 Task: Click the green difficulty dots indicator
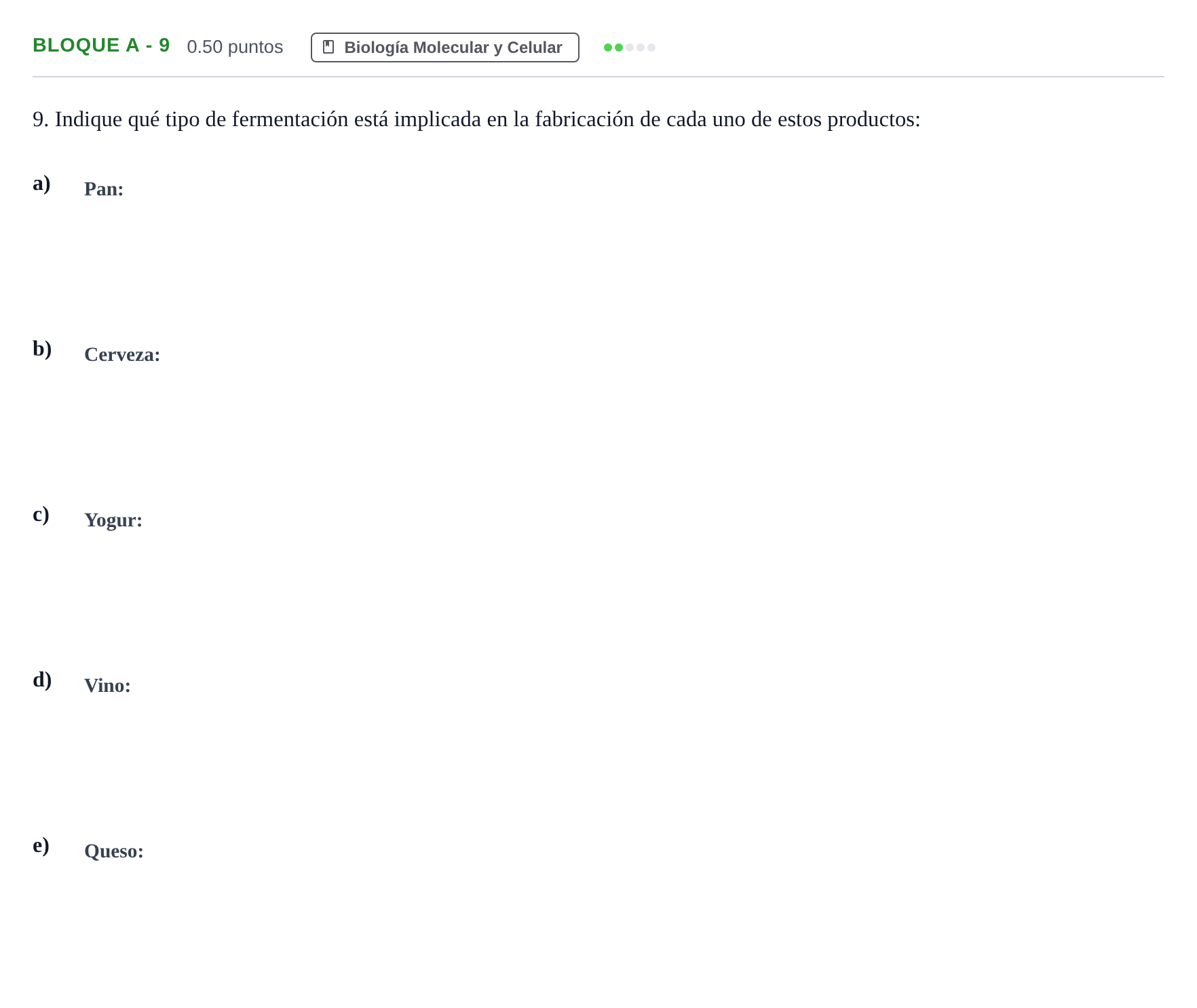(x=629, y=47)
